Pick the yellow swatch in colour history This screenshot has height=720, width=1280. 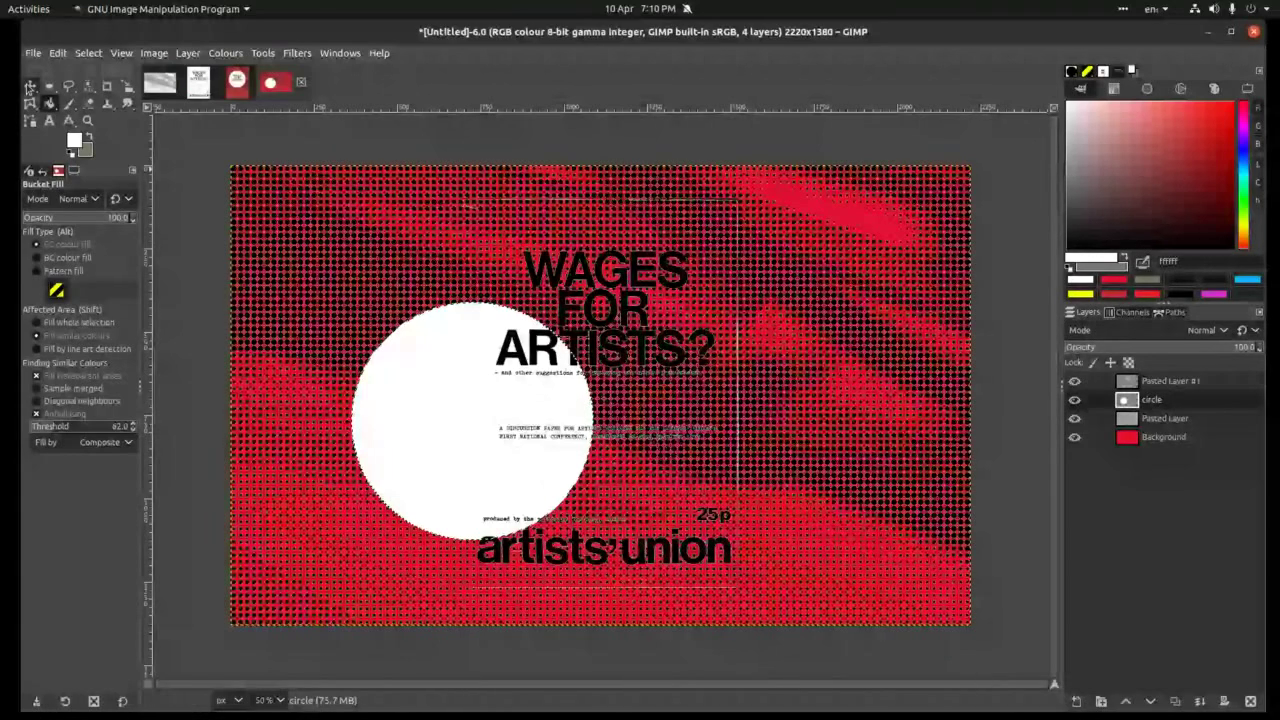point(1081,294)
